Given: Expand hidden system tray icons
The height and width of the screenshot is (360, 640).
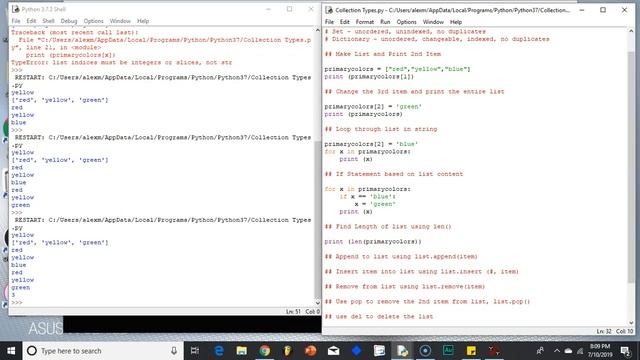Looking at the screenshot, I should coord(557,351).
